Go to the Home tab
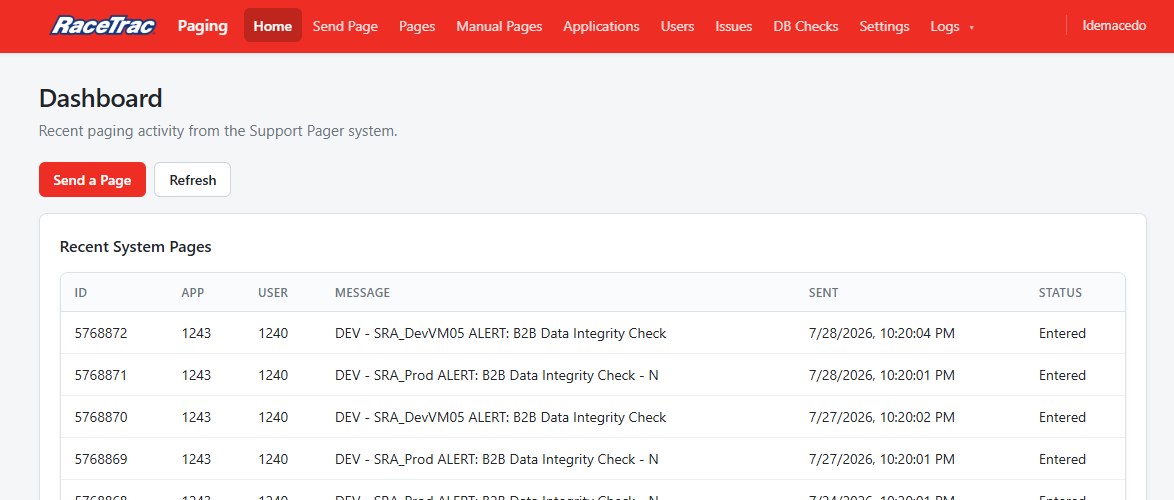Viewport: 1174px width, 500px height. point(273,25)
